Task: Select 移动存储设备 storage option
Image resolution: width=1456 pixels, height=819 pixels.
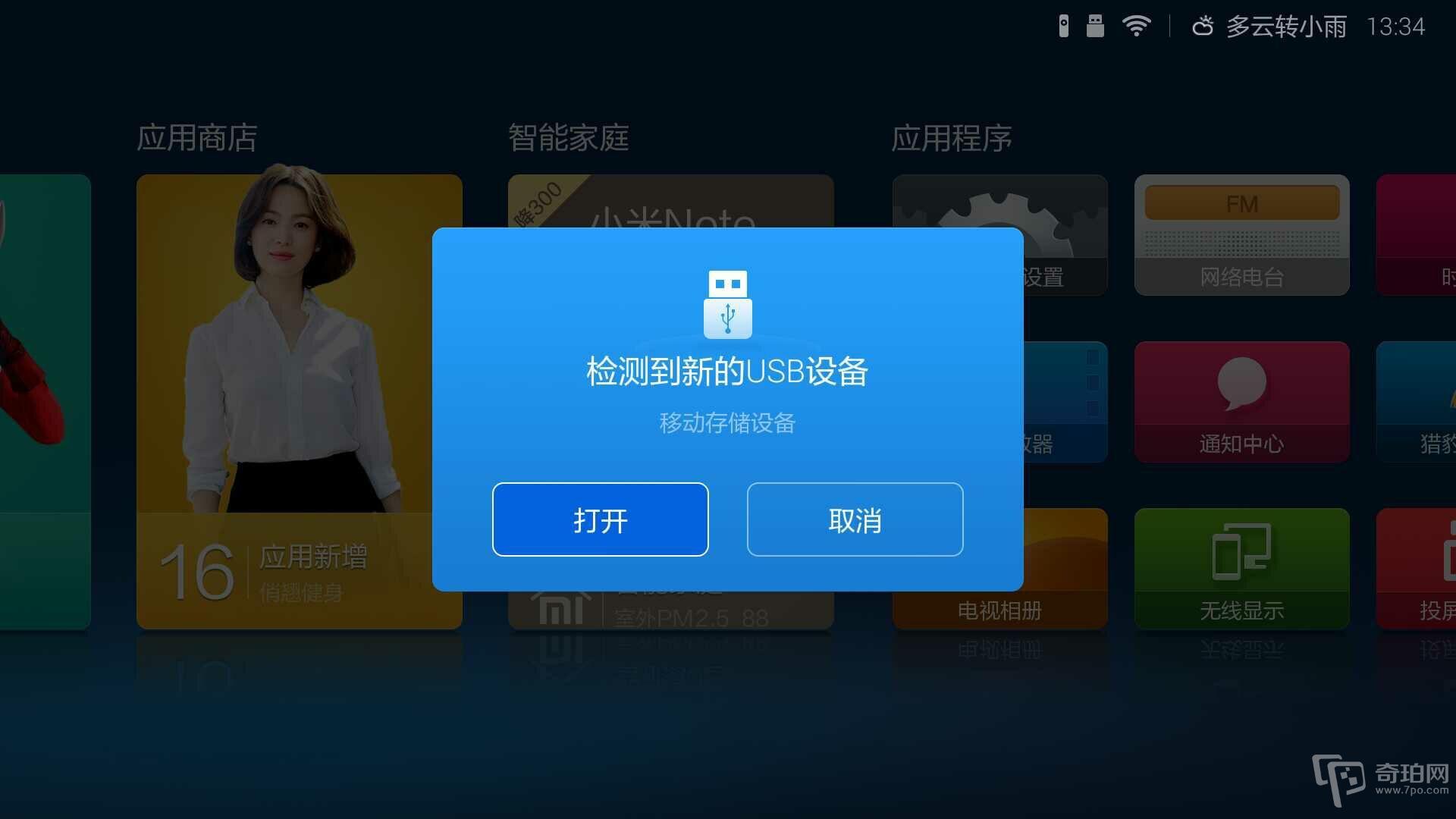Action: pyautogui.click(x=727, y=424)
